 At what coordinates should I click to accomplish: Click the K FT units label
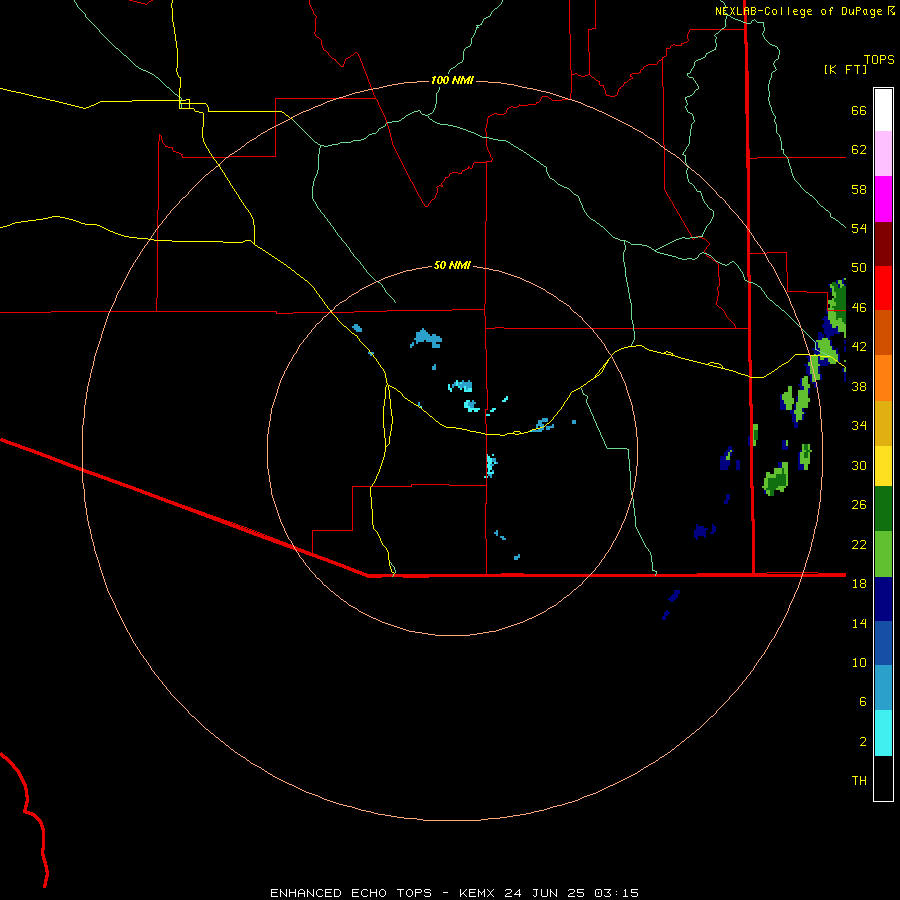pos(845,69)
